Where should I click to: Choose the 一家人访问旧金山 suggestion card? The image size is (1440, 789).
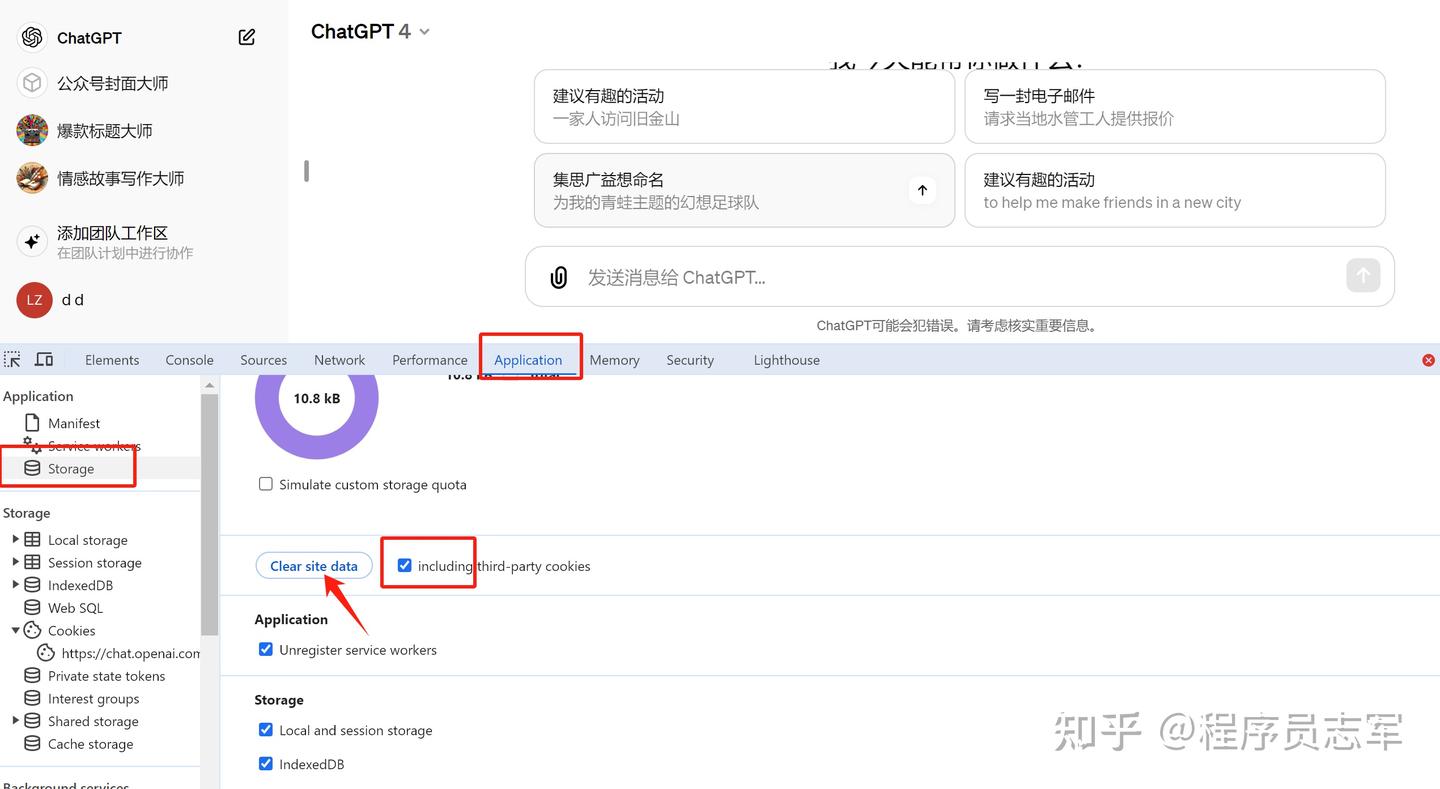[x=744, y=106]
